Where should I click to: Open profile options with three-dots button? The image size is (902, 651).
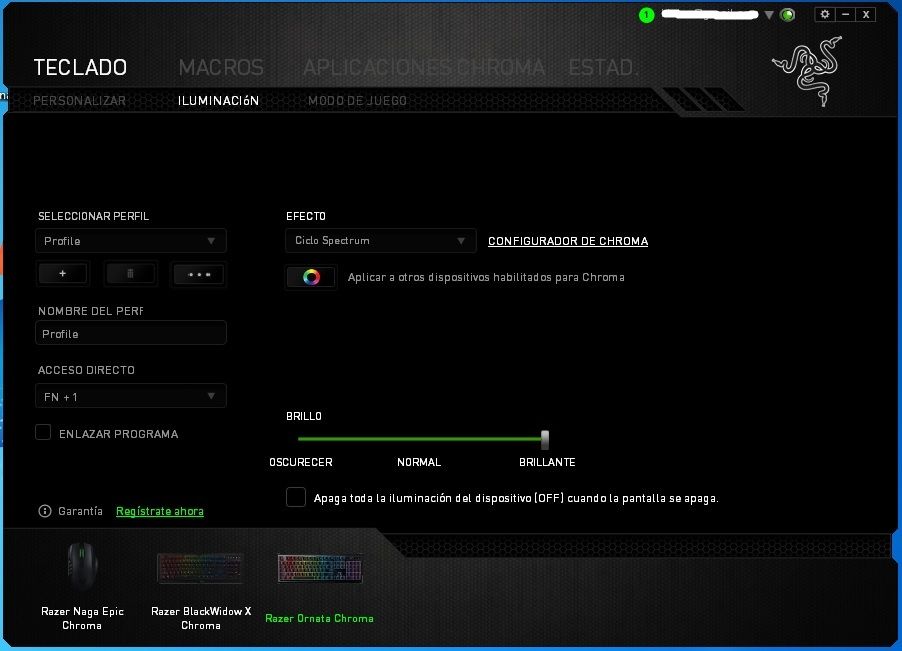[199, 274]
